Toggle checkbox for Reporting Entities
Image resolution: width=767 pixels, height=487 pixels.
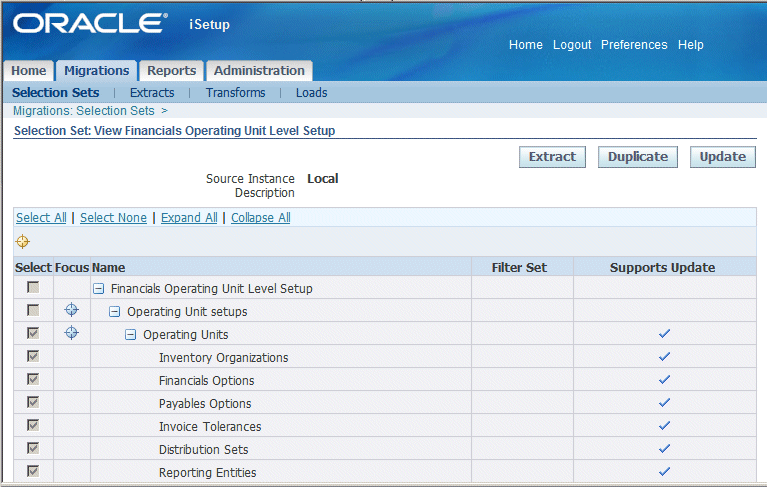coord(33,471)
